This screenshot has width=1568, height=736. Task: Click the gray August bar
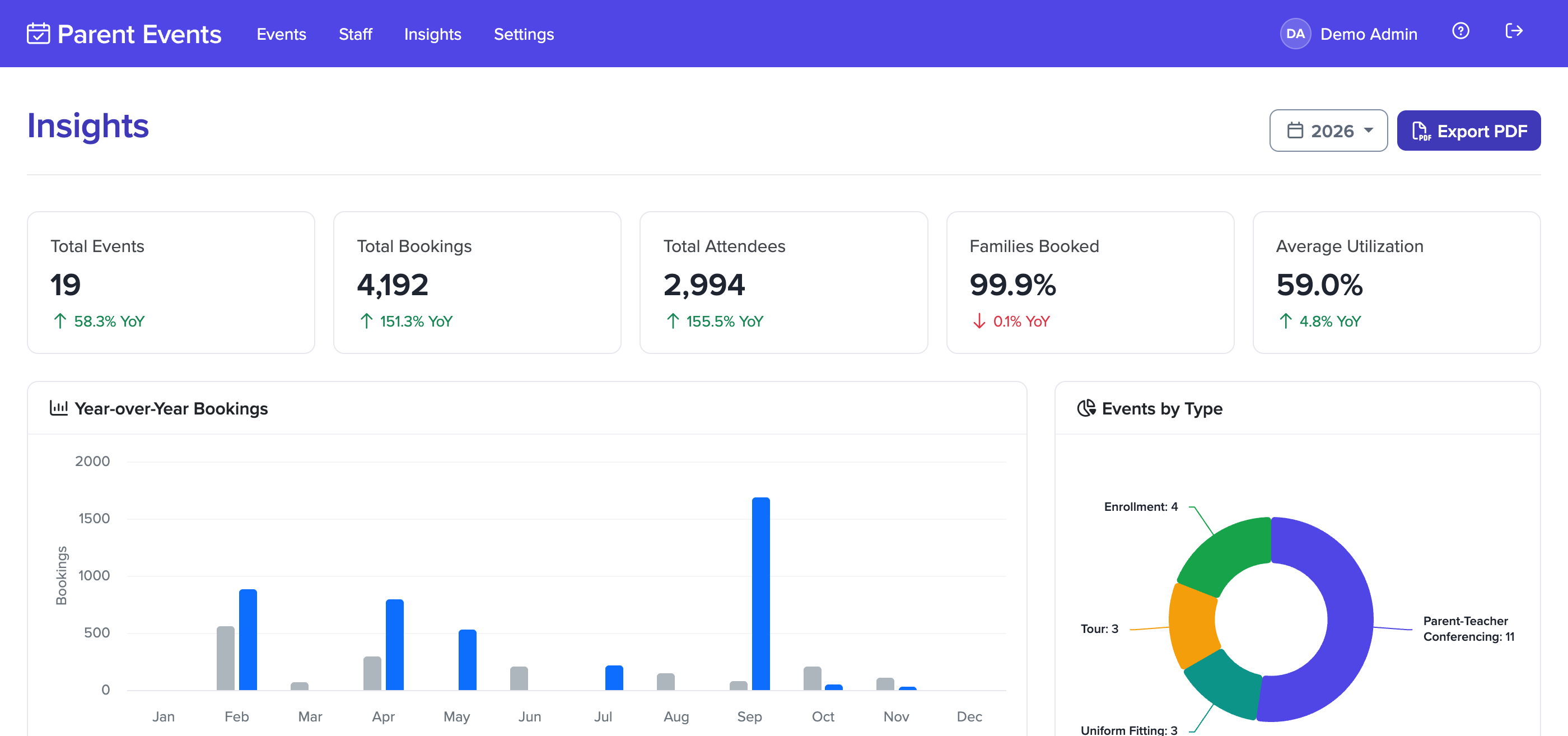point(666,682)
